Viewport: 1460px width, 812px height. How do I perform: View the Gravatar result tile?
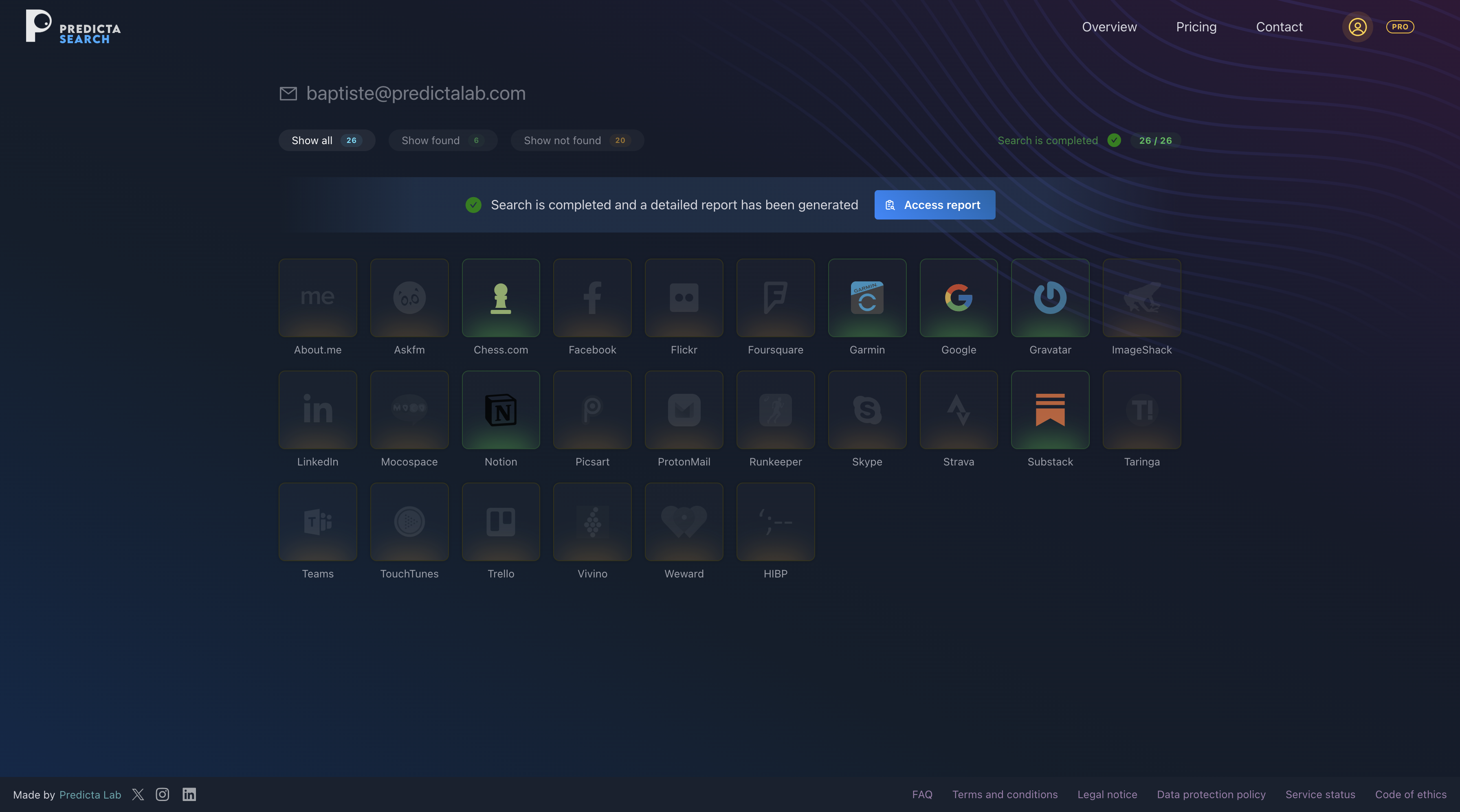click(1050, 298)
